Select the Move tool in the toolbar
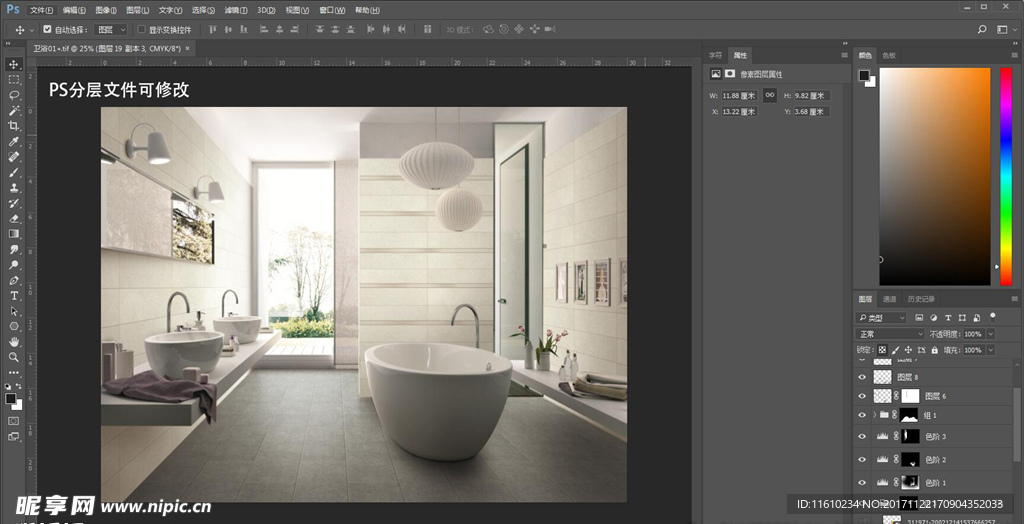Viewport: 1024px width, 524px height. click(x=14, y=64)
